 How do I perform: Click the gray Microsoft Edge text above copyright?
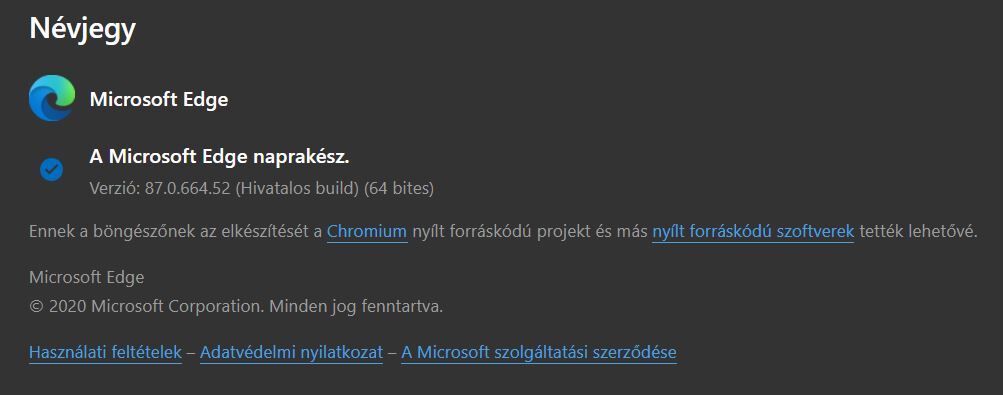(86, 277)
